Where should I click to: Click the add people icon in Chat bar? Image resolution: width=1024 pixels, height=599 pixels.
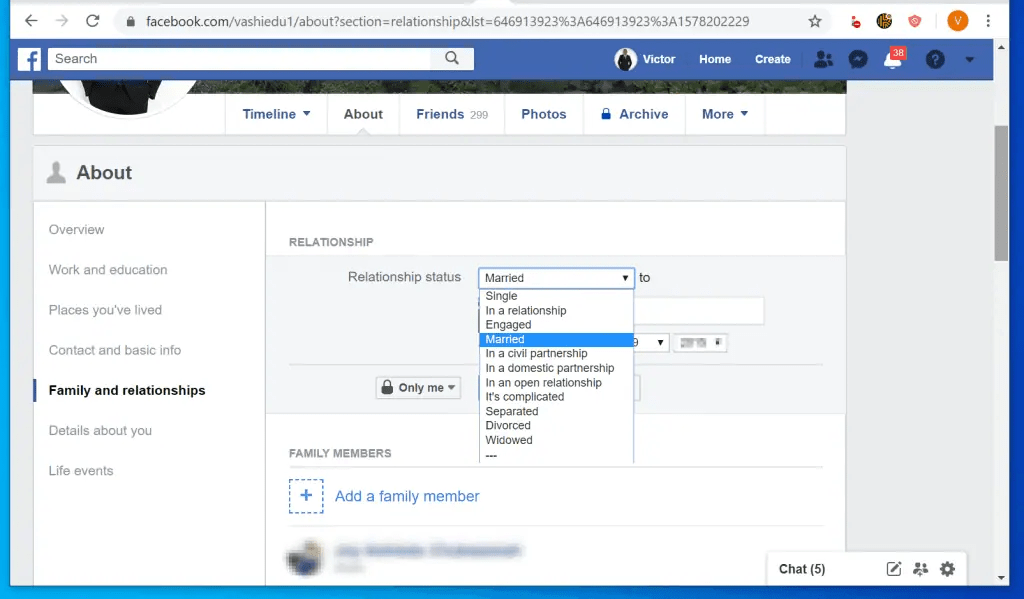point(920,568)
